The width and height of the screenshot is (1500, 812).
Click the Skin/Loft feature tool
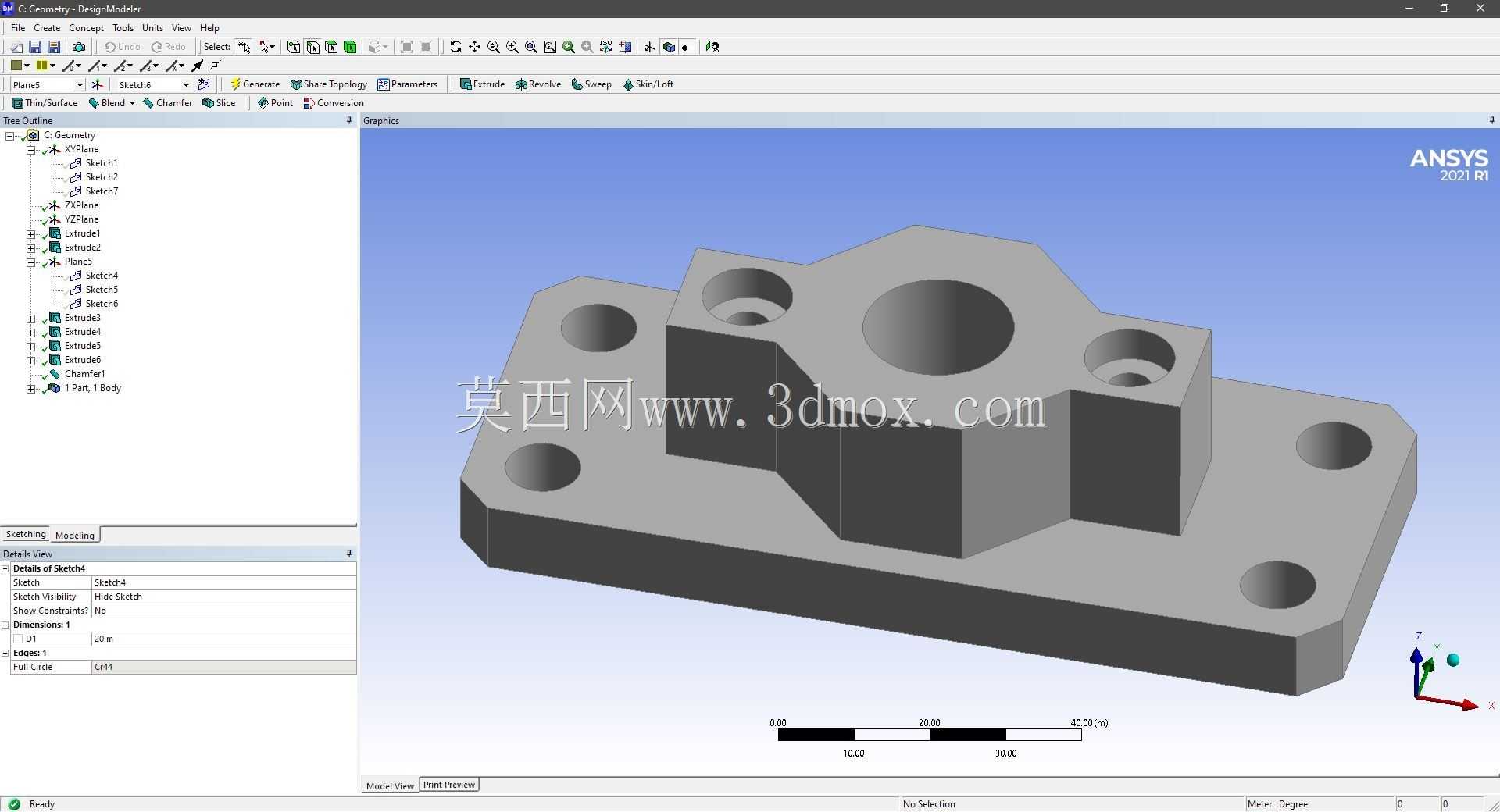click(648, 84)
